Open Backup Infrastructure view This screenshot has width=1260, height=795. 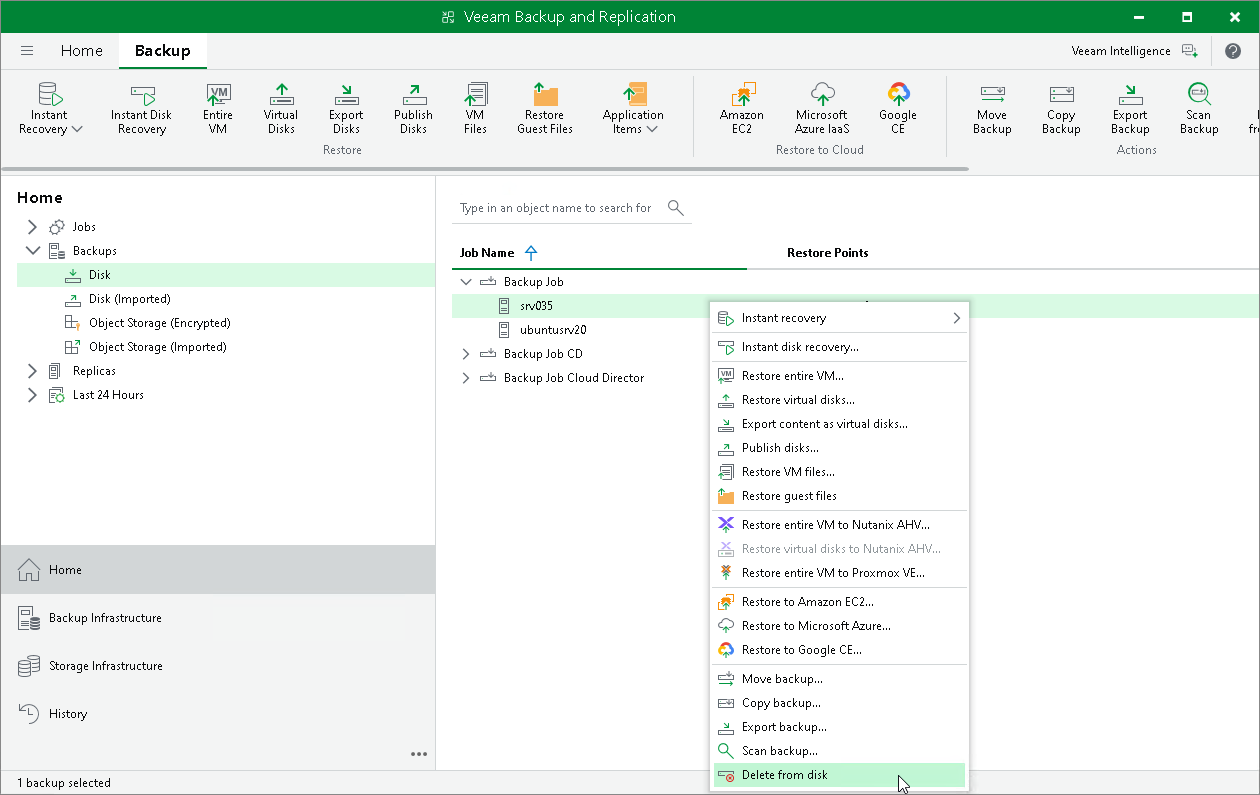pyautogui.click(x=218, y=618)
